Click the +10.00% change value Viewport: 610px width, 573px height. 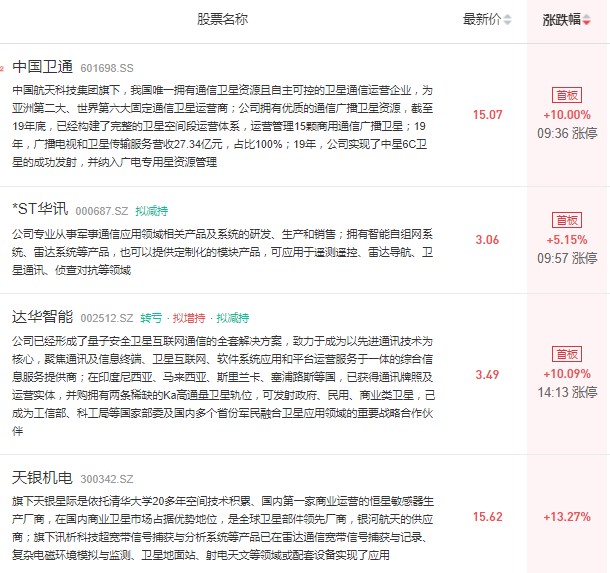coord(567,115)
